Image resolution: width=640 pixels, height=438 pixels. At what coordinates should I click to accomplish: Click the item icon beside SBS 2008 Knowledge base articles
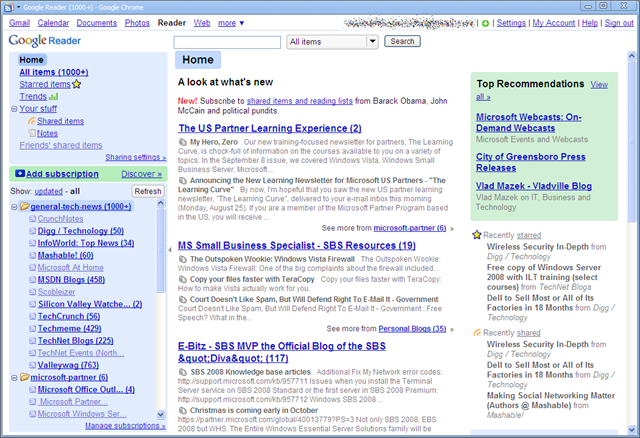click(x=182, y=372)
